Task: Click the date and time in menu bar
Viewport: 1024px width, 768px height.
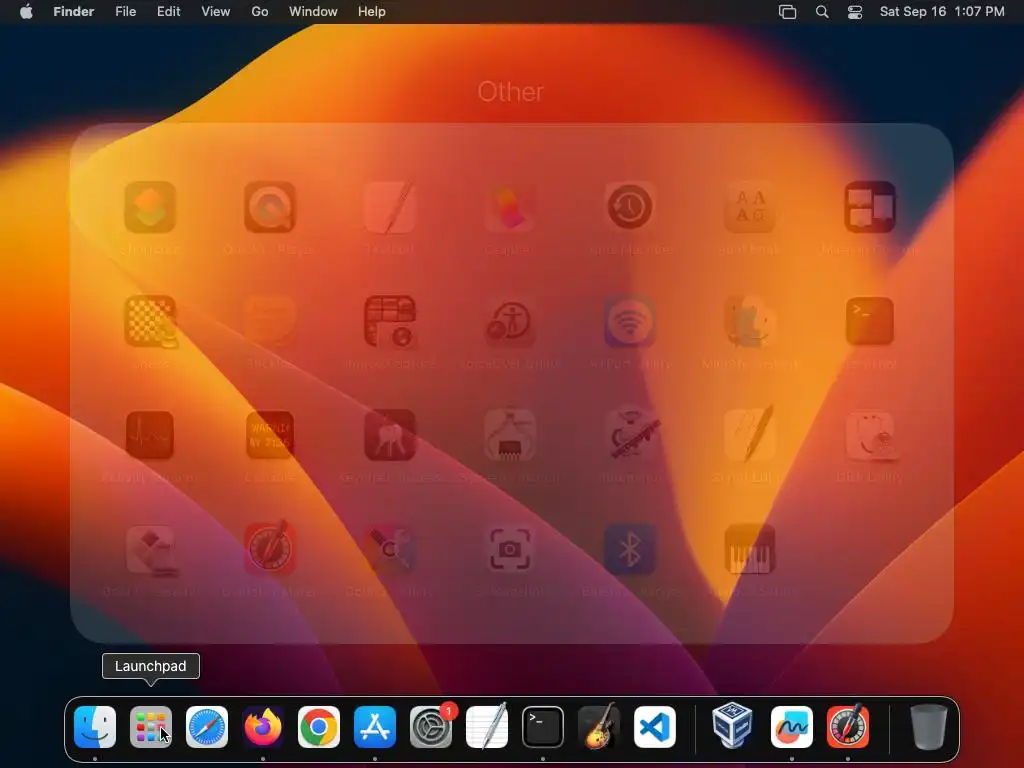Action: [x=942, y=11]
